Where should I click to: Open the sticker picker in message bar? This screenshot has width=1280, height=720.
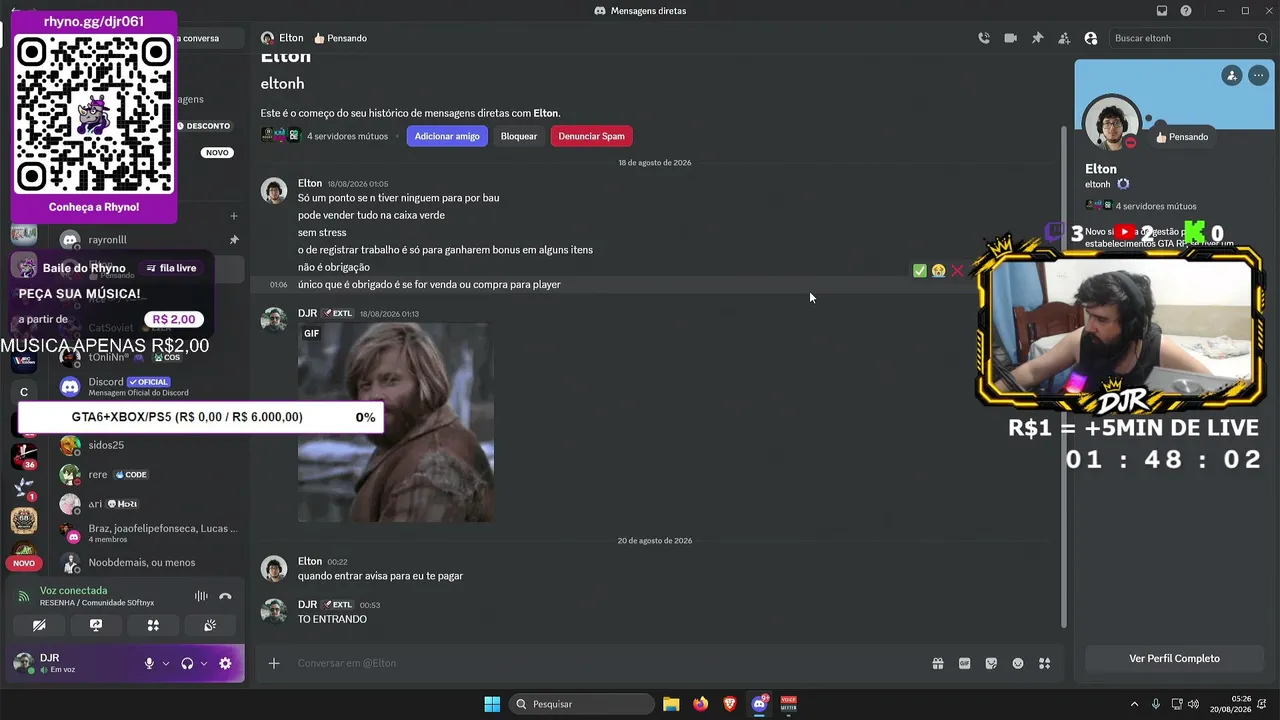[x=991, y=663]
